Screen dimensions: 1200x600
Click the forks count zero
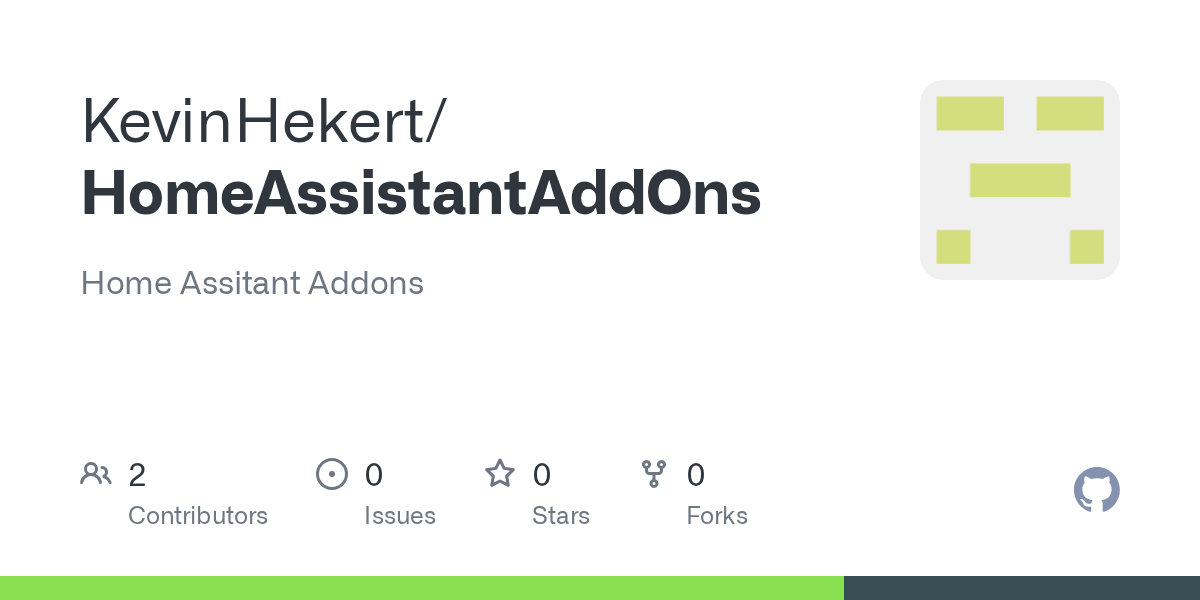click(696, 474)
